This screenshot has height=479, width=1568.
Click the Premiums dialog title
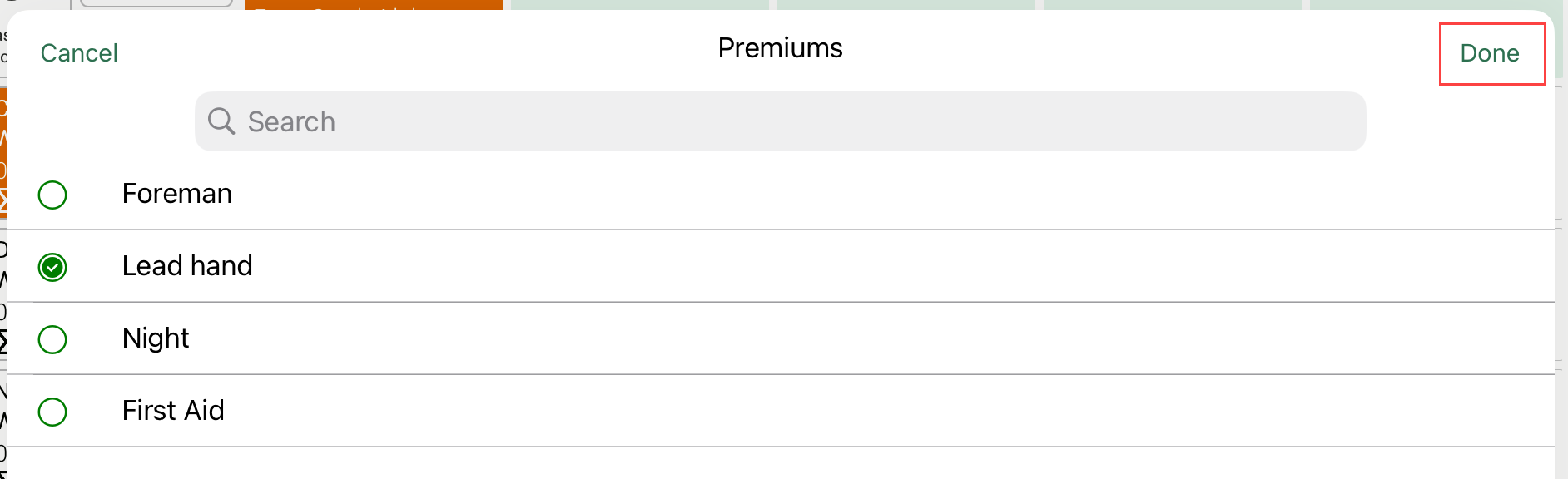click(x=780, y=48)
